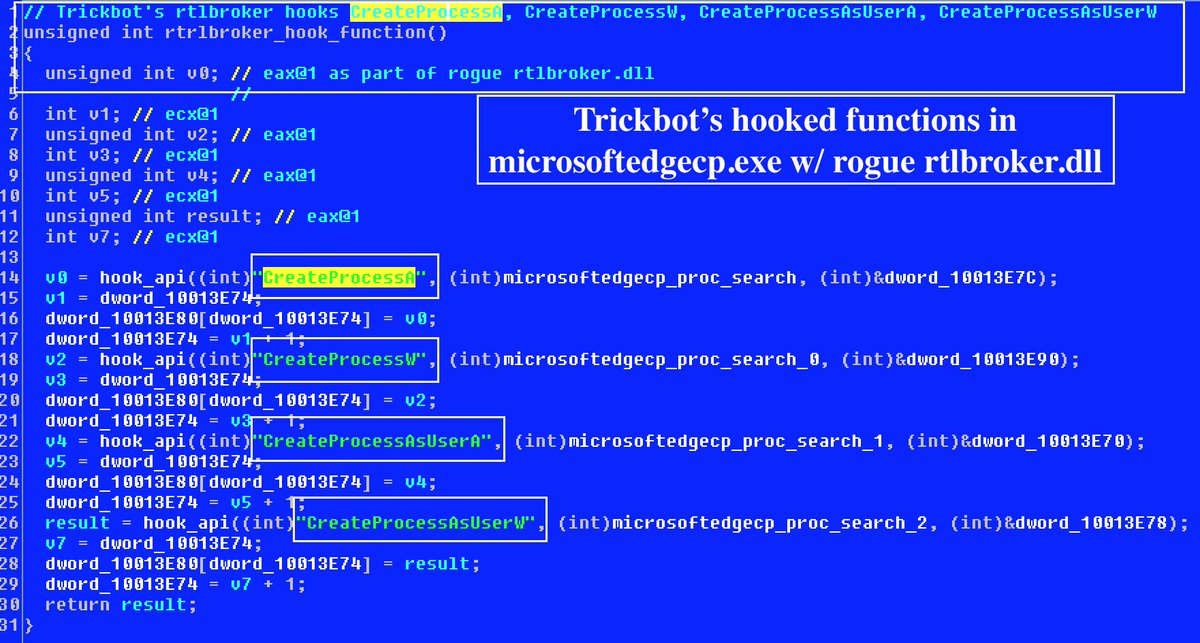Click the 'unsigned int v2' declaration
Screen dimensions: 1200x643
[130, 135]
